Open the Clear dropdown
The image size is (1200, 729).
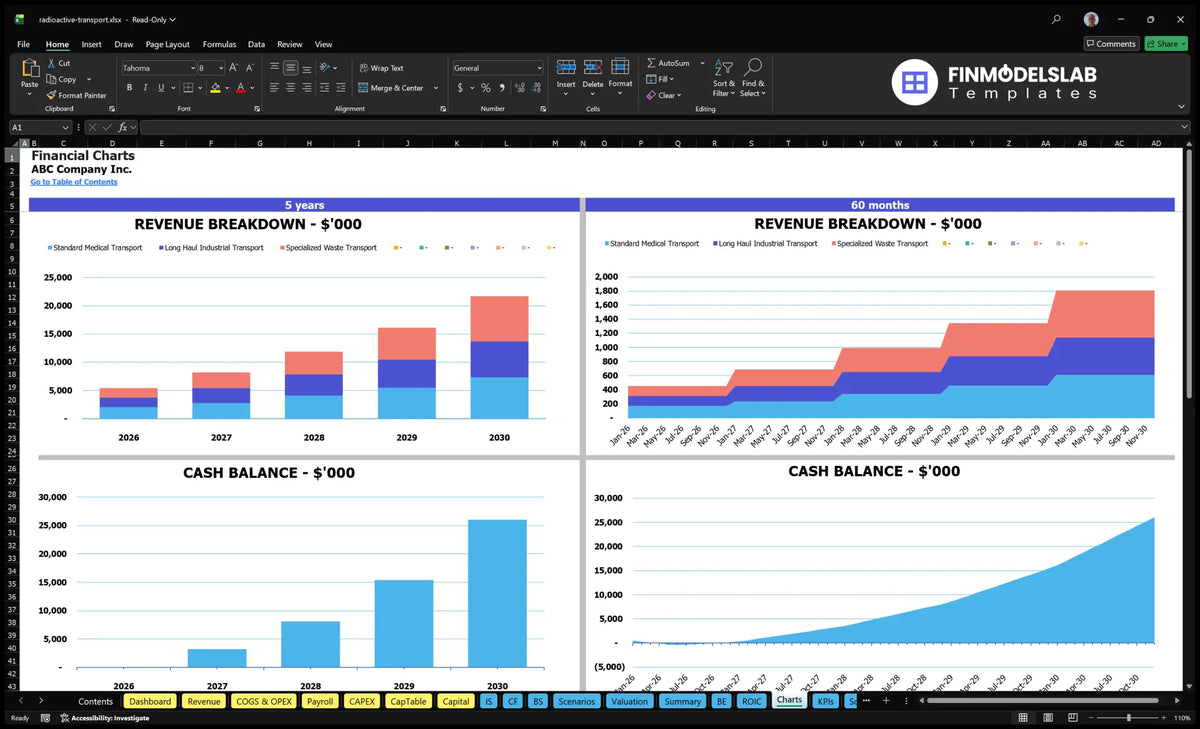click(x=664, y=95)
